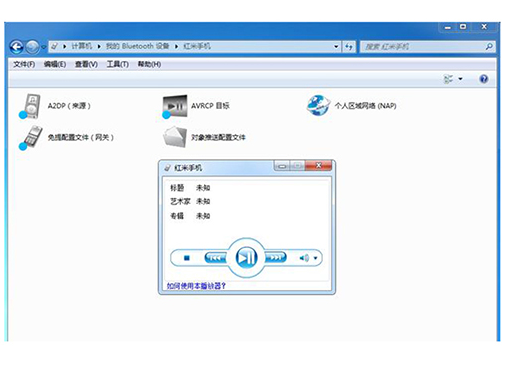This screenshot has height=370, width=510.
Task: Click the refresh button next to address bar
Action: 349,47
